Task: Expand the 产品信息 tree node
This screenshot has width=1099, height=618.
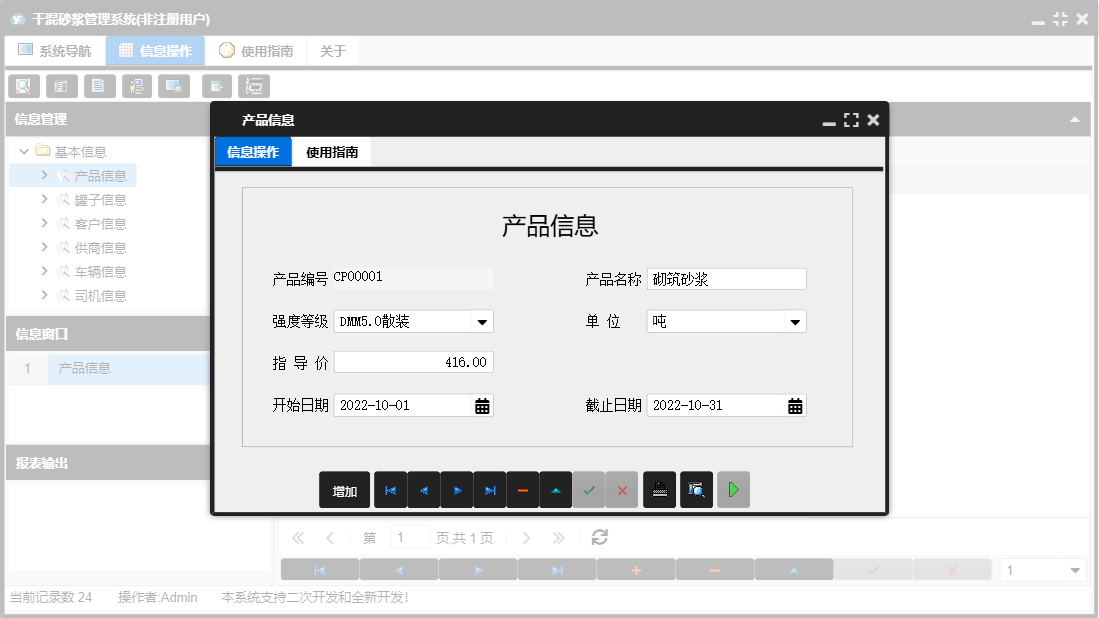Action: point(43,175)
